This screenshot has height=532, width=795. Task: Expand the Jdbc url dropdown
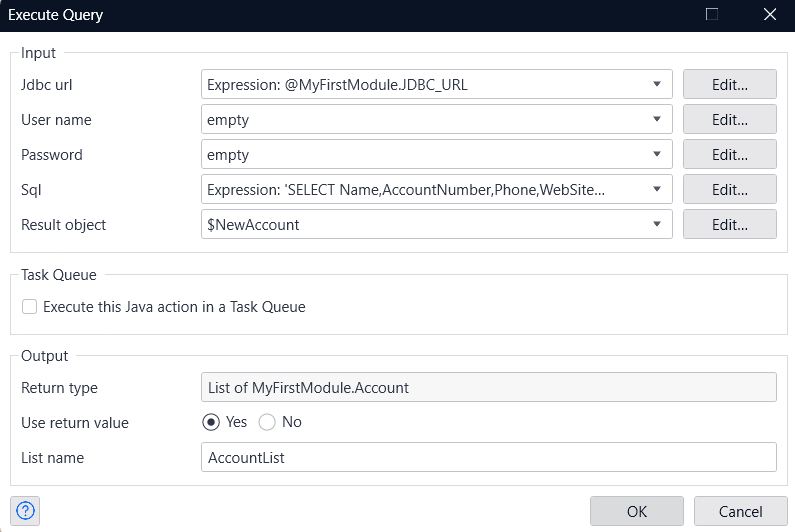tap(657, 85)
